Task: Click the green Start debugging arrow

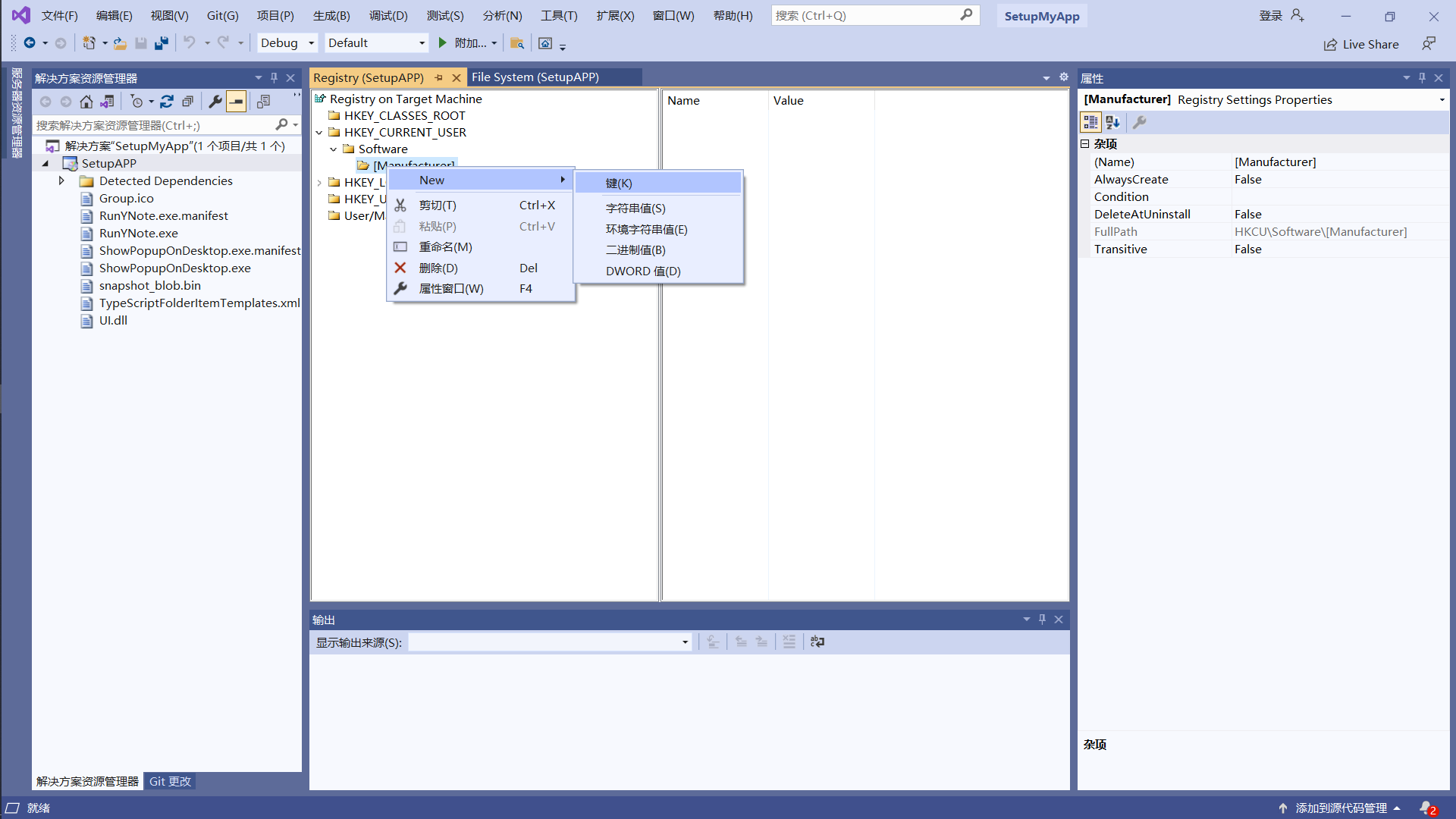Action: point(443,43)
